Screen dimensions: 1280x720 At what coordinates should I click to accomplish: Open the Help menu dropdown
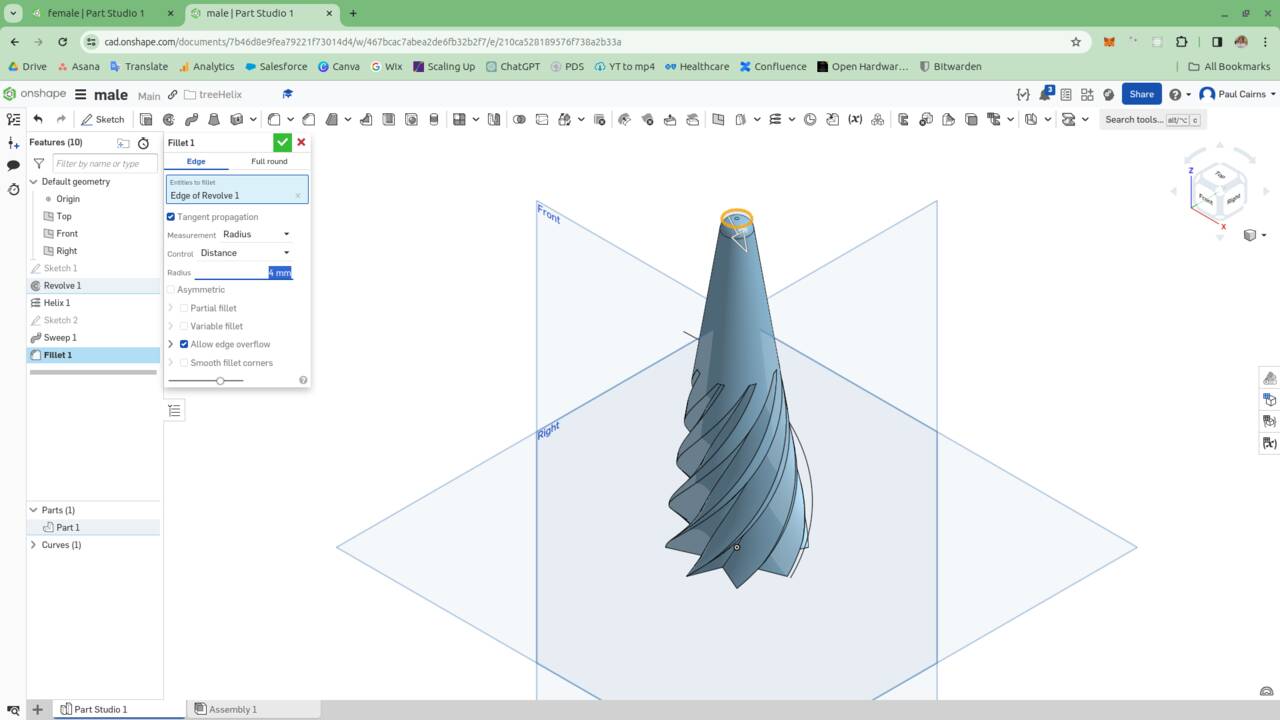[x=1179, y=94]
